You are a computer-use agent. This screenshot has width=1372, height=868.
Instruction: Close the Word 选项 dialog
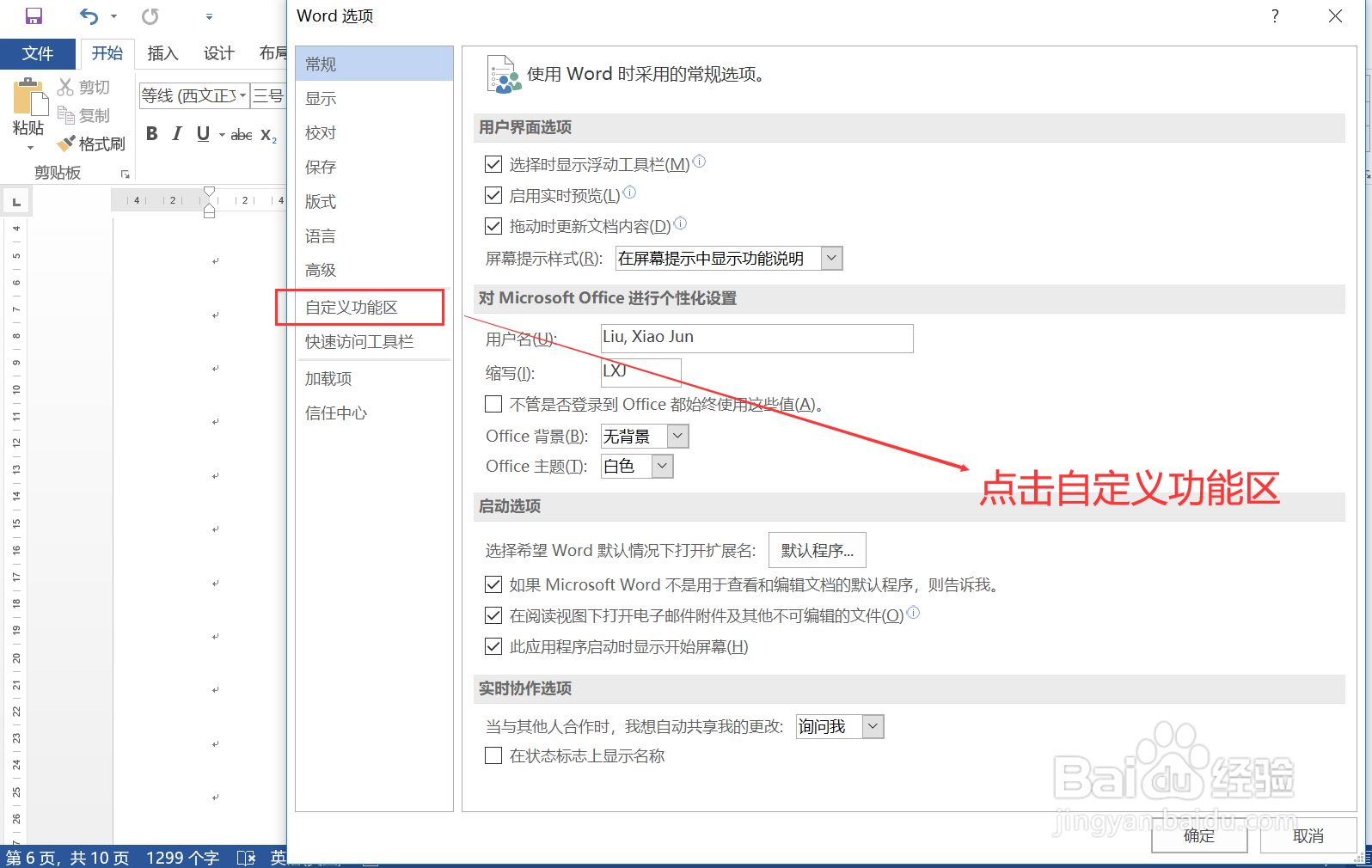(1335, 15)
